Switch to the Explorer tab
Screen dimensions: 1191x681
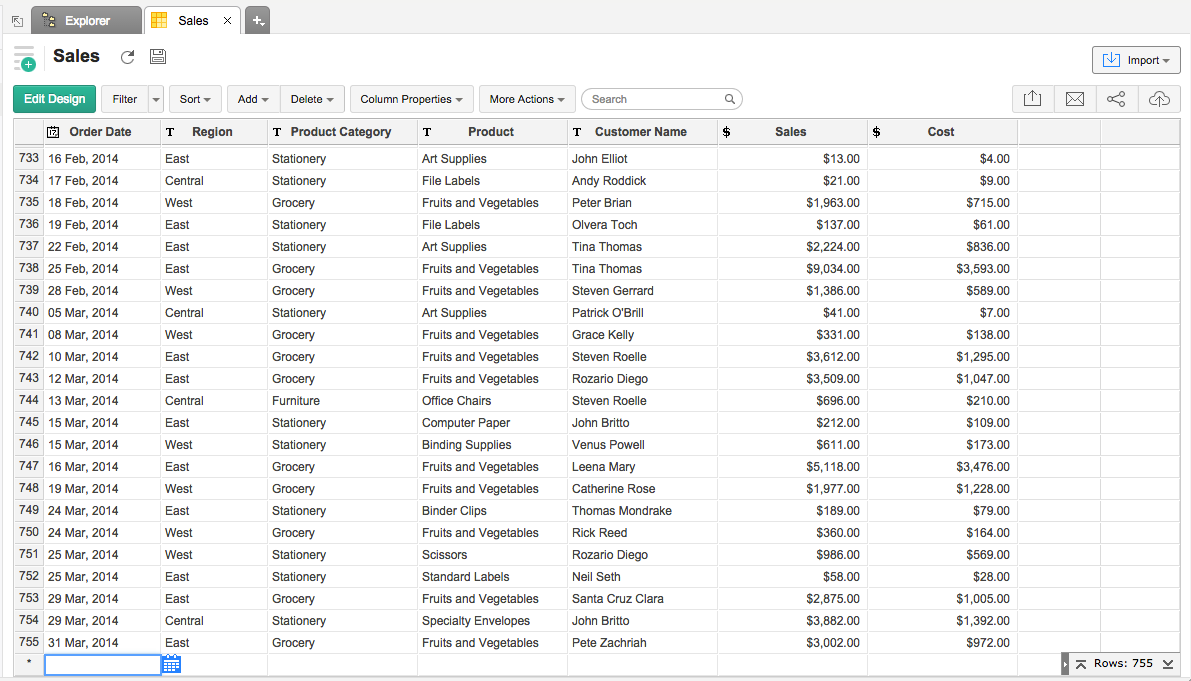pos(86,20)
